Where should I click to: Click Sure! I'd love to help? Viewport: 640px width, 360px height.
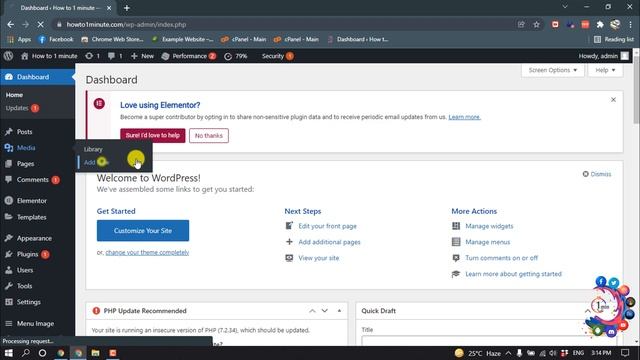153,136
